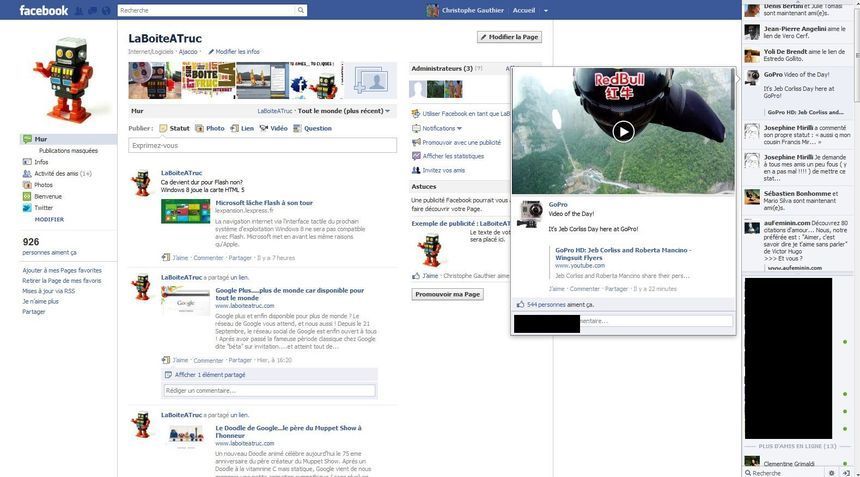Click Ajouter à mes Pages favorites
The width and height of the screenshot is (860, 477).
[x=62, y=270]
